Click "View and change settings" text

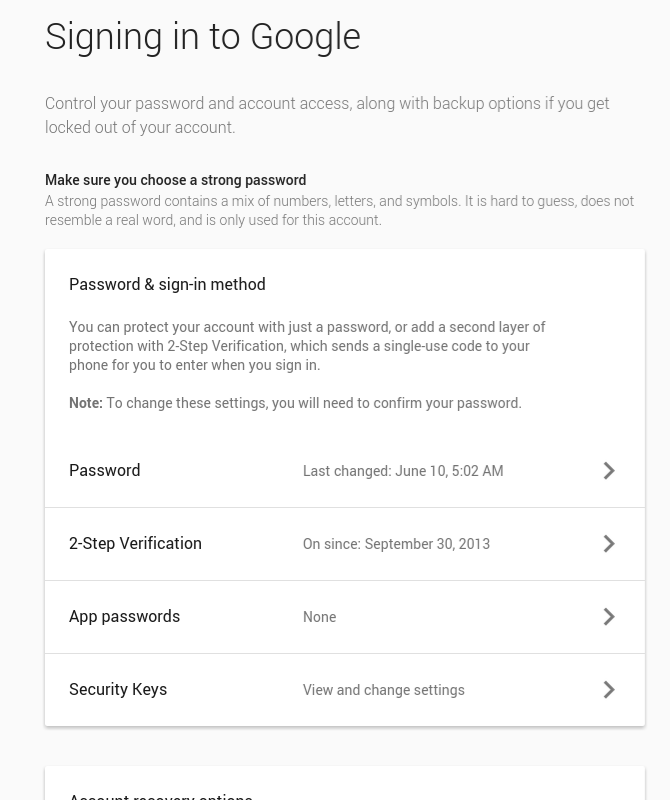pyautogui.click(x=383, y=690)
